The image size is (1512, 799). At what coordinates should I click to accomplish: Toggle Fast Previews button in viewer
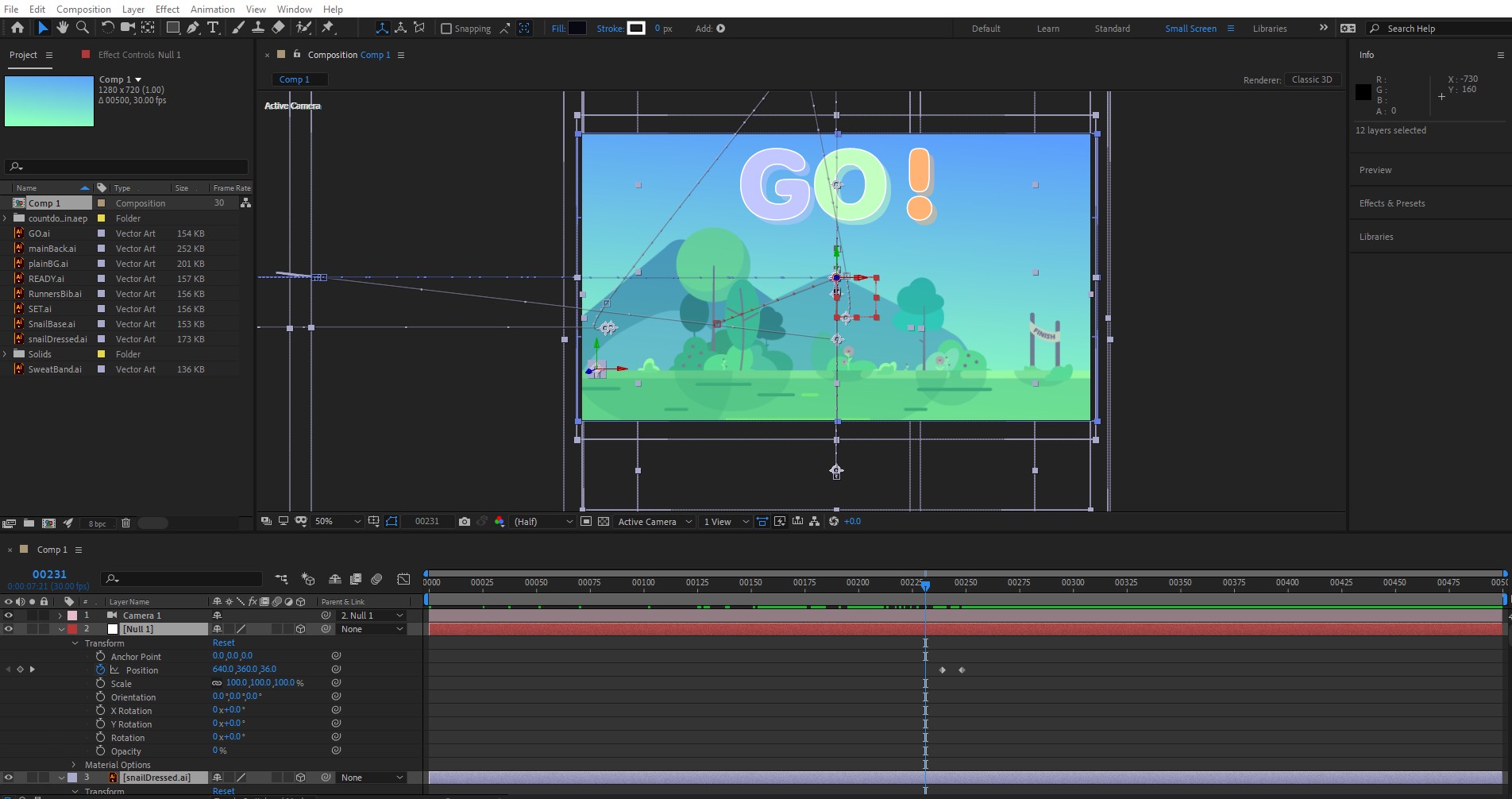point(780,522)
